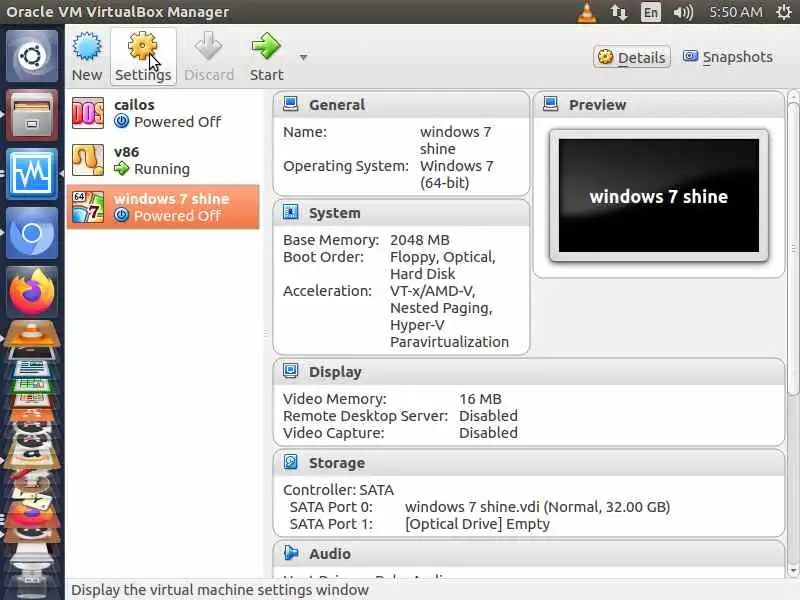This screenshot has height=600, width=800.
Task: Click the '2048 MB' base memory value
Action: click(420, 240)
